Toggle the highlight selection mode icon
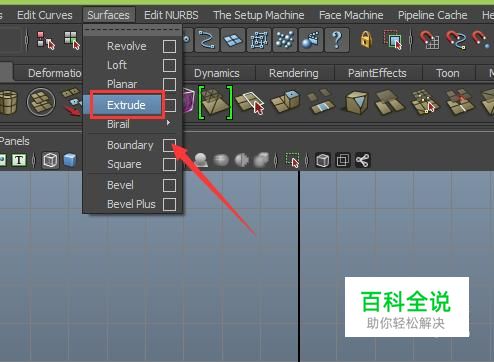 [x=393, y=40]
